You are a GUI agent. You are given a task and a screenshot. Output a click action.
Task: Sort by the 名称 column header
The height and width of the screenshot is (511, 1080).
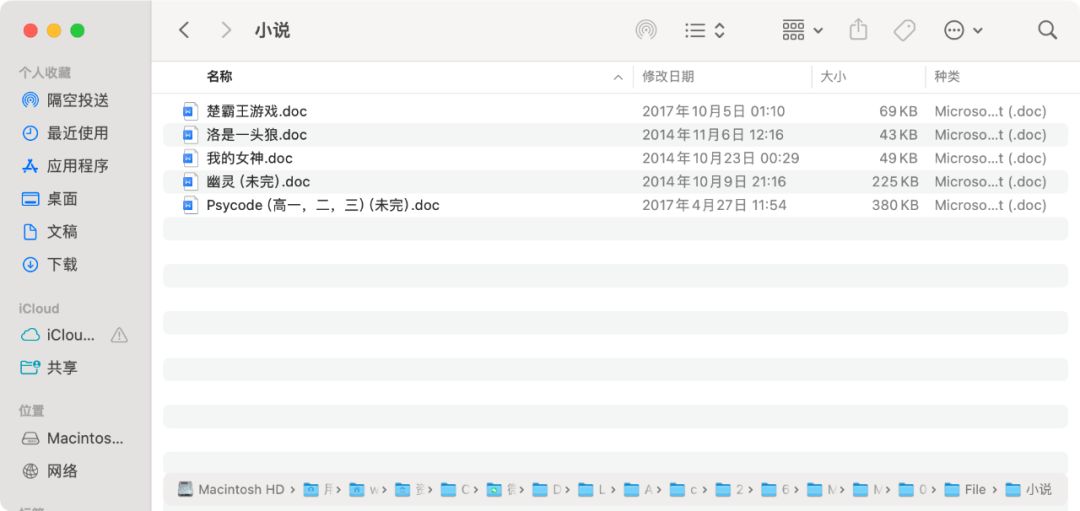tap(219, 76)
